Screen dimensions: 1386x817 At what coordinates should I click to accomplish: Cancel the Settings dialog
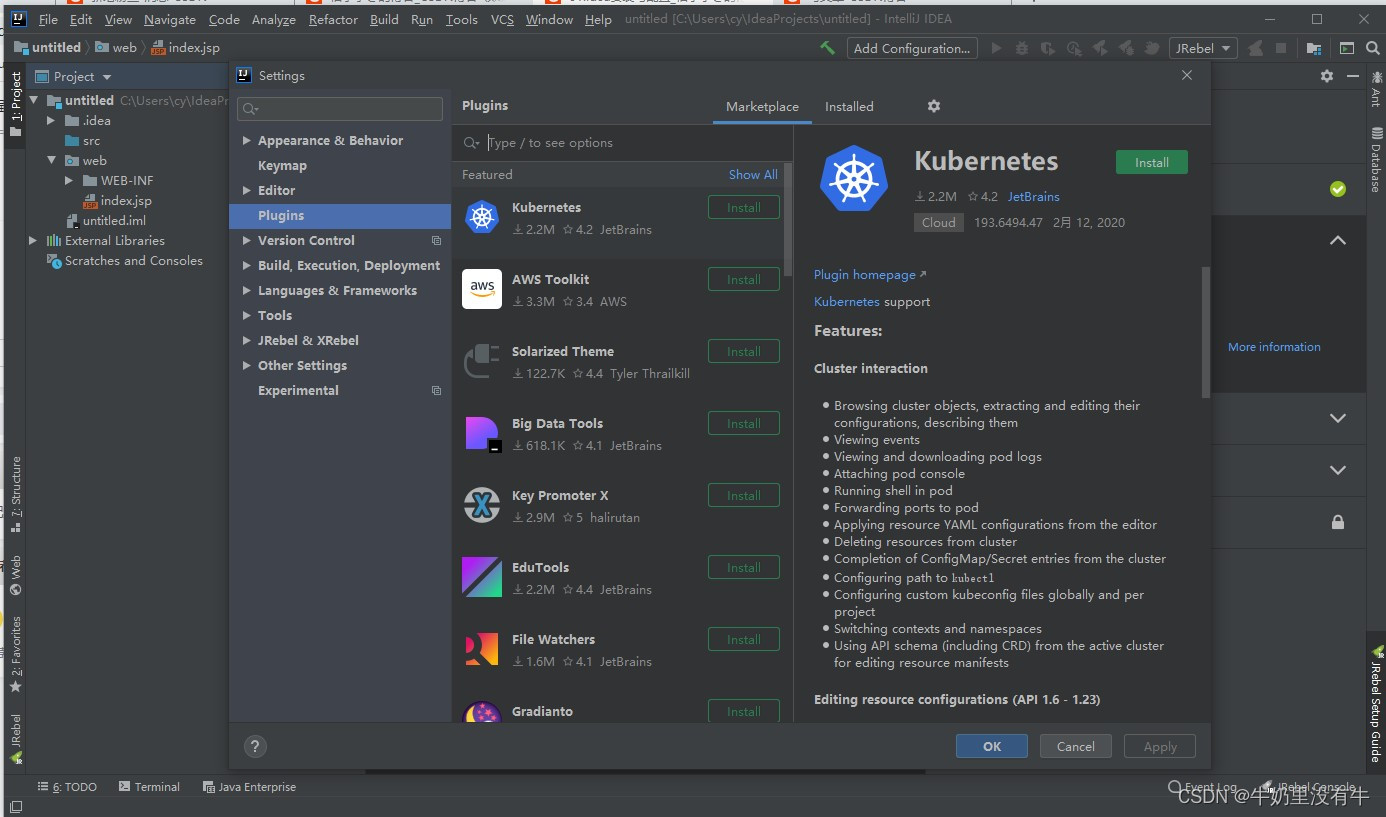[1076, 746]
